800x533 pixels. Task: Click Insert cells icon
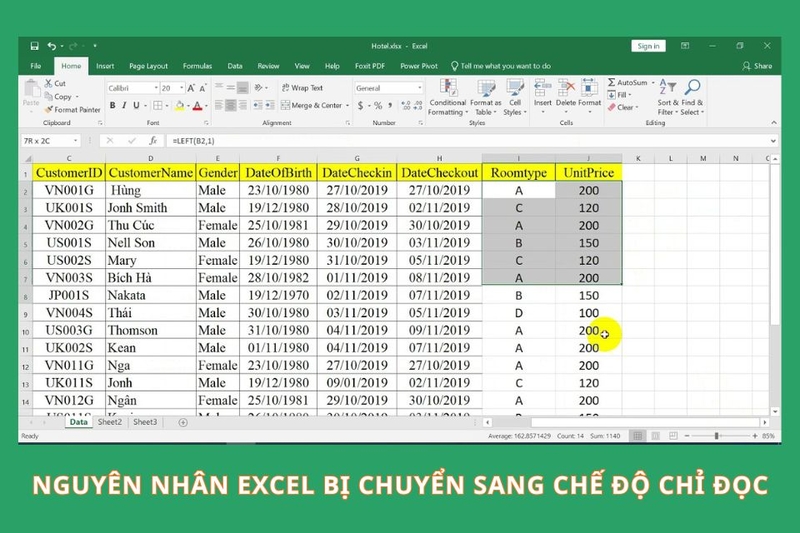point(542,88)
